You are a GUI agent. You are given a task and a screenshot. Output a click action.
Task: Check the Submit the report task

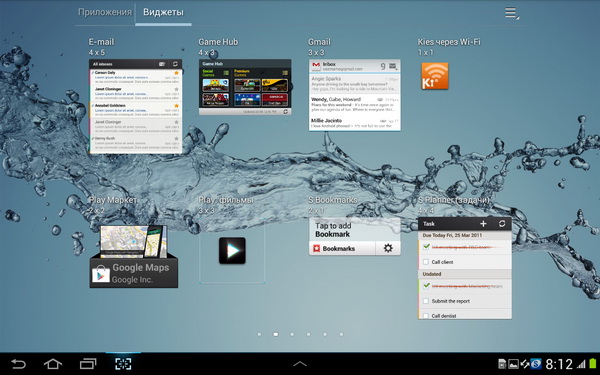(x=426, y=301)
